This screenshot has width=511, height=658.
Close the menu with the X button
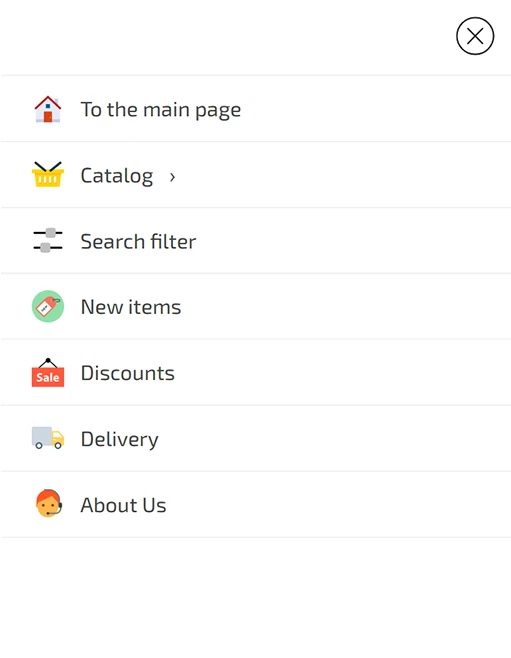(x=475, y=36)
